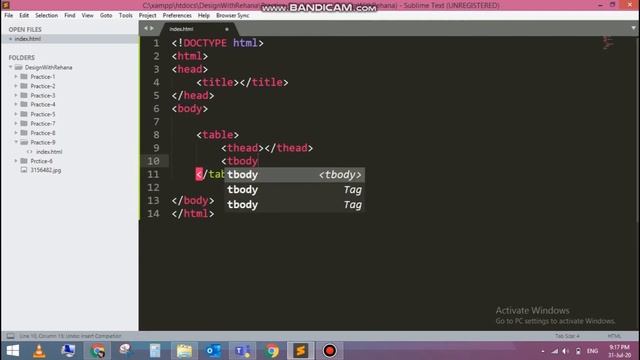The width and height of the screenshot is (640, 360).
Task: Open network status in system tray
Action: point(554,351)
